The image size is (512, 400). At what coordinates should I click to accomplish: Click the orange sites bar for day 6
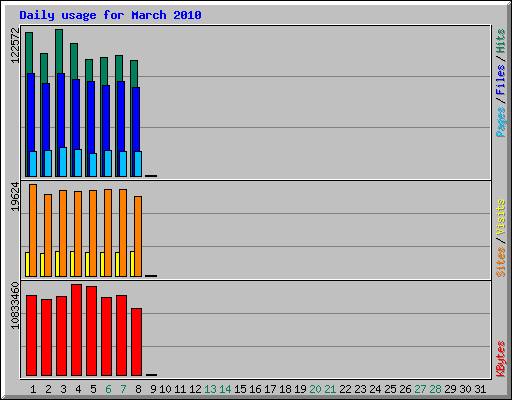point(108,233)
